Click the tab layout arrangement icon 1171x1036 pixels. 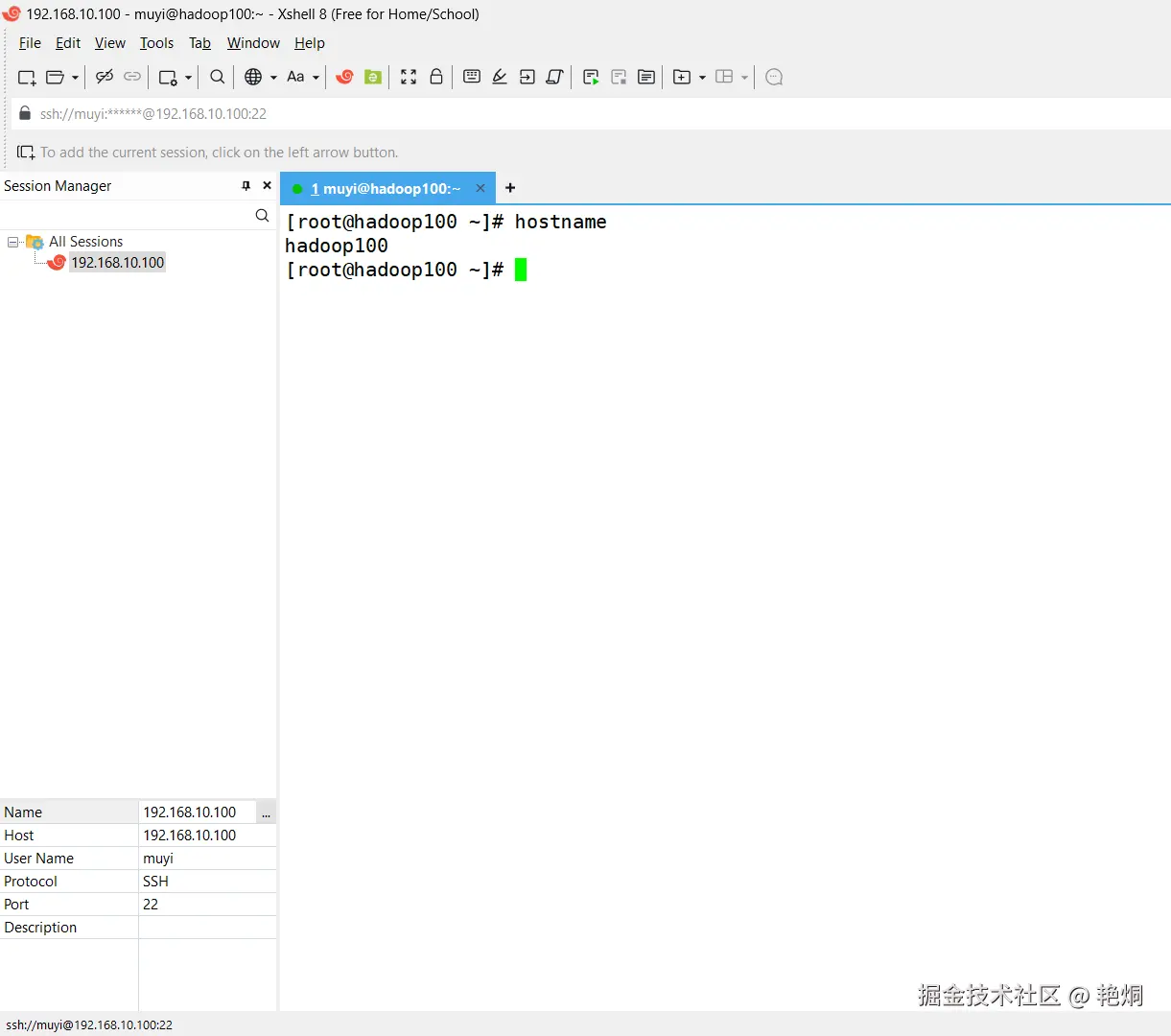pos(724,77)
